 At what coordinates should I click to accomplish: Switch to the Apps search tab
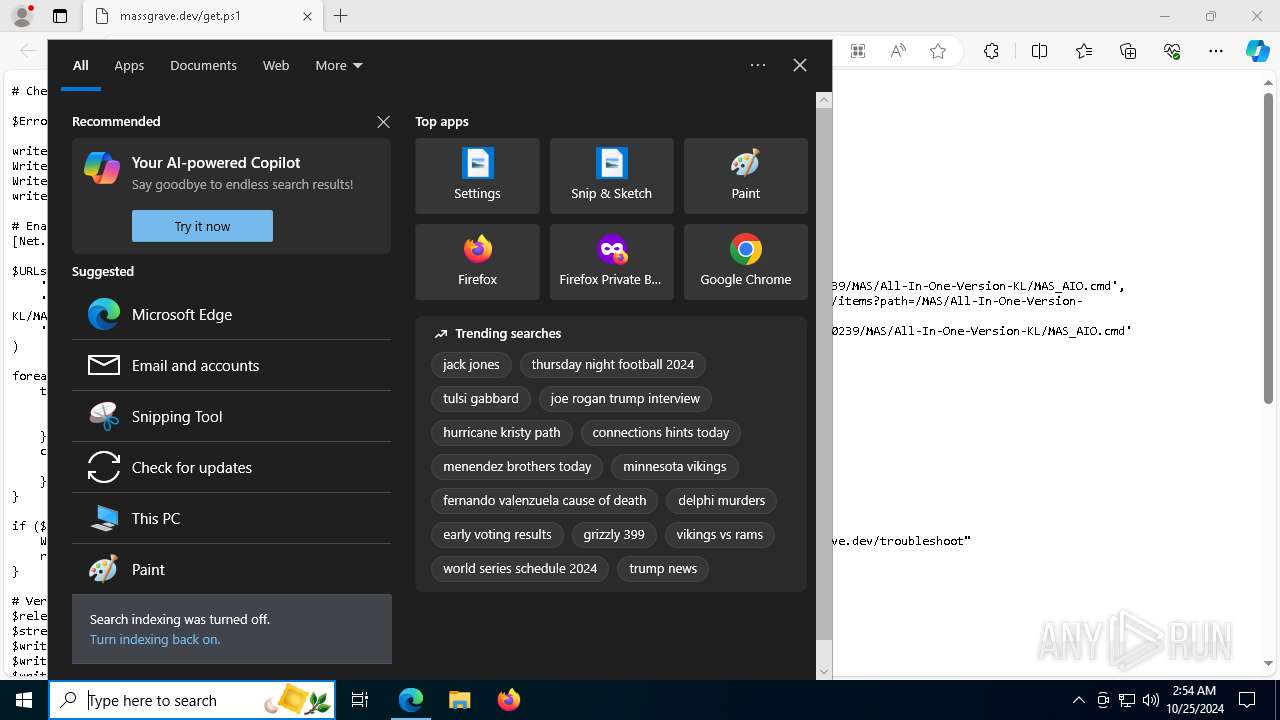(x=129, y=65)
